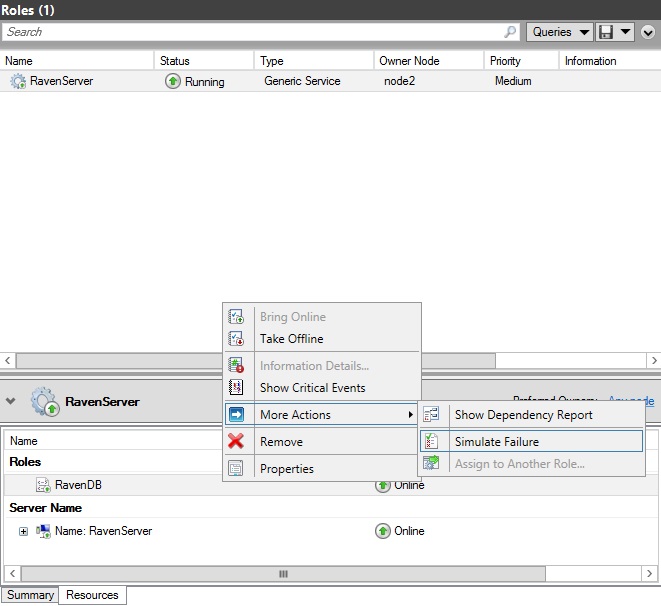Click the Medium priority cell
The image size is (661, 606).
pyautogui.click(x=513, y=81)
